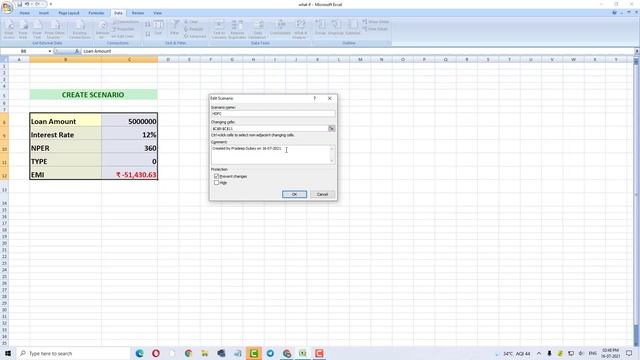Click Remove Duplicates icon
Screen dimensions: 640x360
pyautogui.click(x=237, y=29)
